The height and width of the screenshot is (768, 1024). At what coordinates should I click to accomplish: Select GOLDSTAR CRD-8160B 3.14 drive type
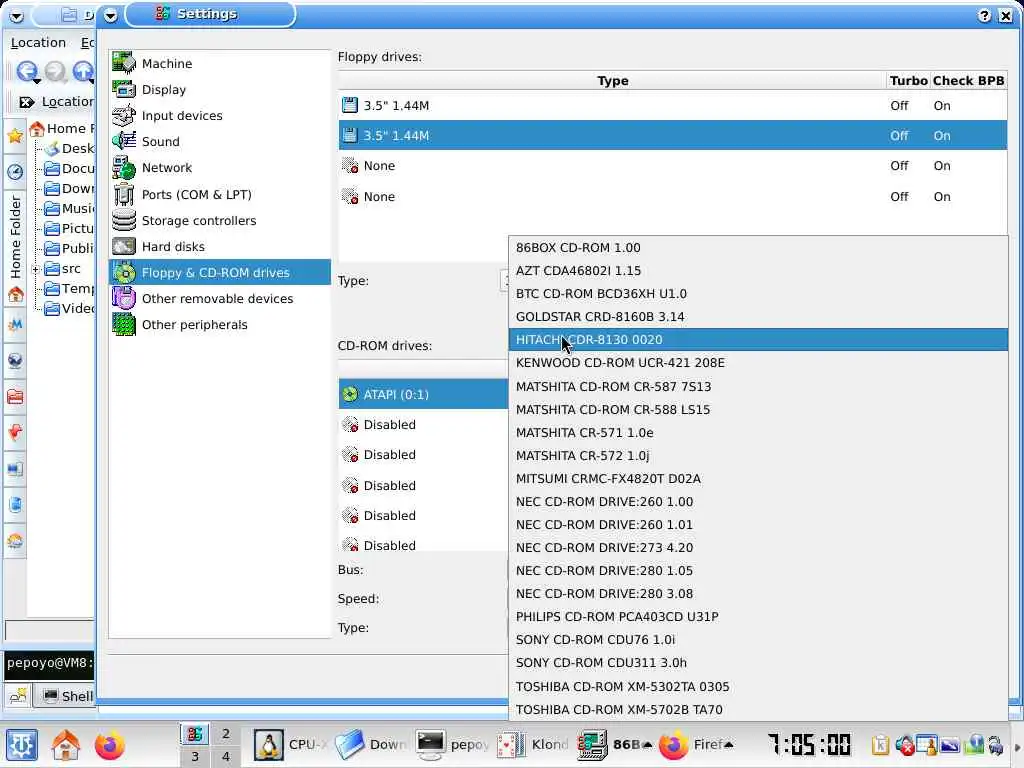tap(758, 317)
